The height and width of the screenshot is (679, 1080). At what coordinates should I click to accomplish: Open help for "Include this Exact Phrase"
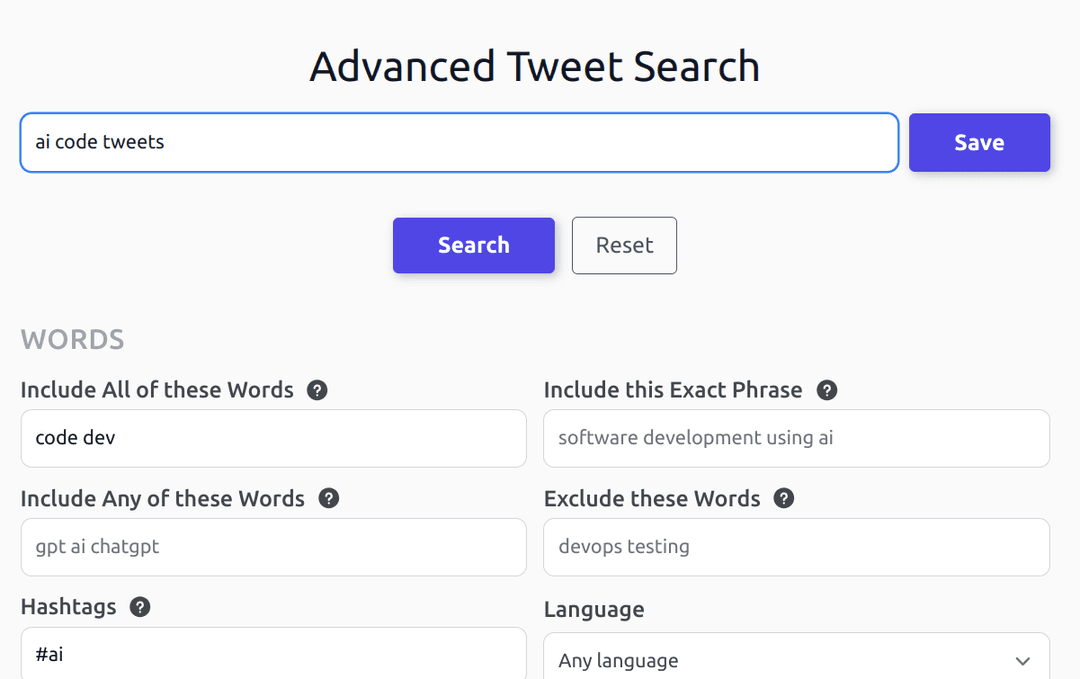[827, 390]
